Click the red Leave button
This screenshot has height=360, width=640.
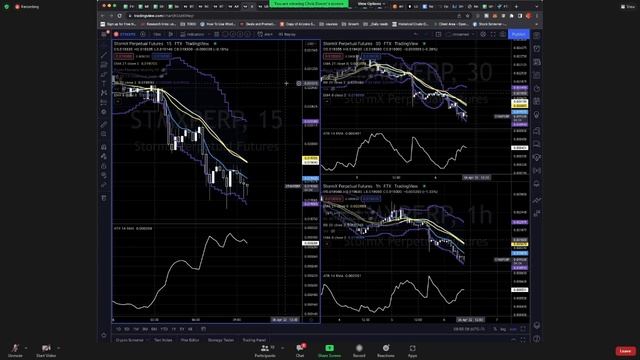point(626,351)
